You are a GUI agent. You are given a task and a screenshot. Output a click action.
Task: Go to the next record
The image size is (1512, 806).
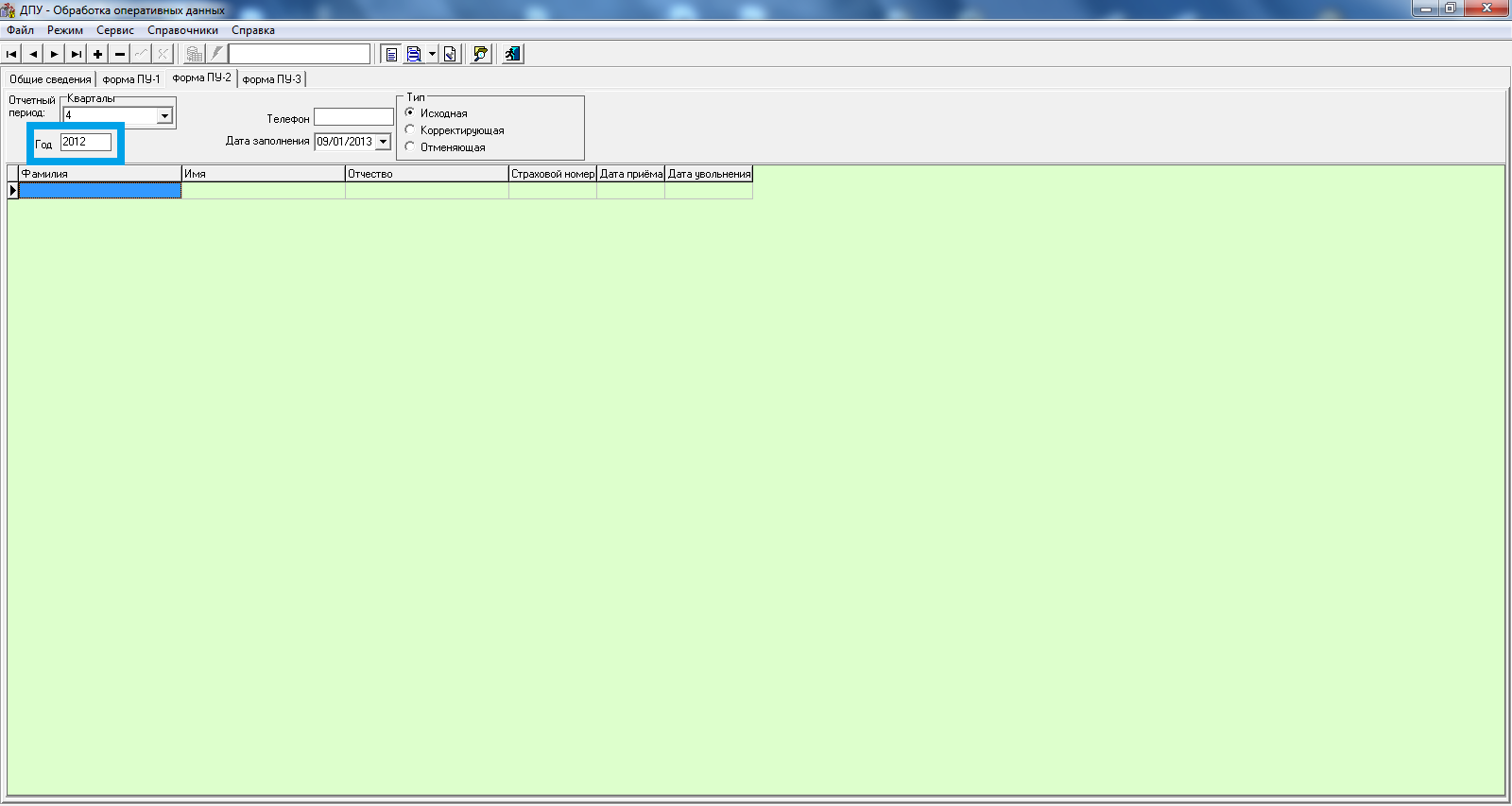[55, 54]
